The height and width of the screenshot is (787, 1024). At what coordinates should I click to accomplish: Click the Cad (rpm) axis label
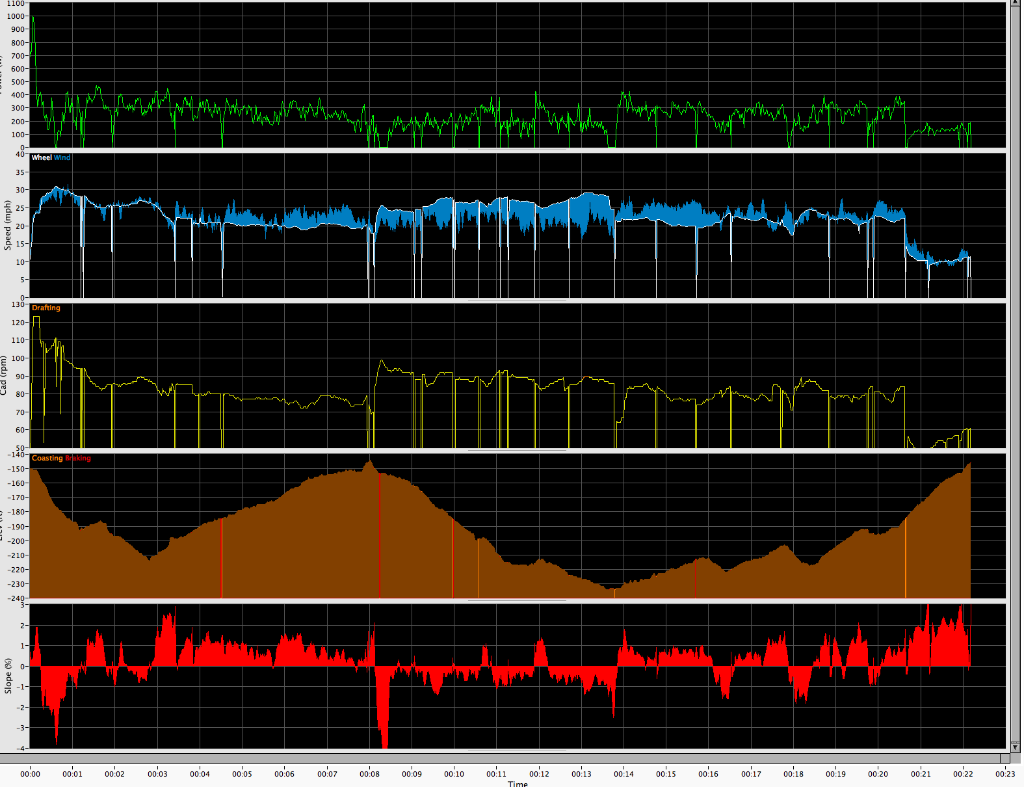(8, 377)
